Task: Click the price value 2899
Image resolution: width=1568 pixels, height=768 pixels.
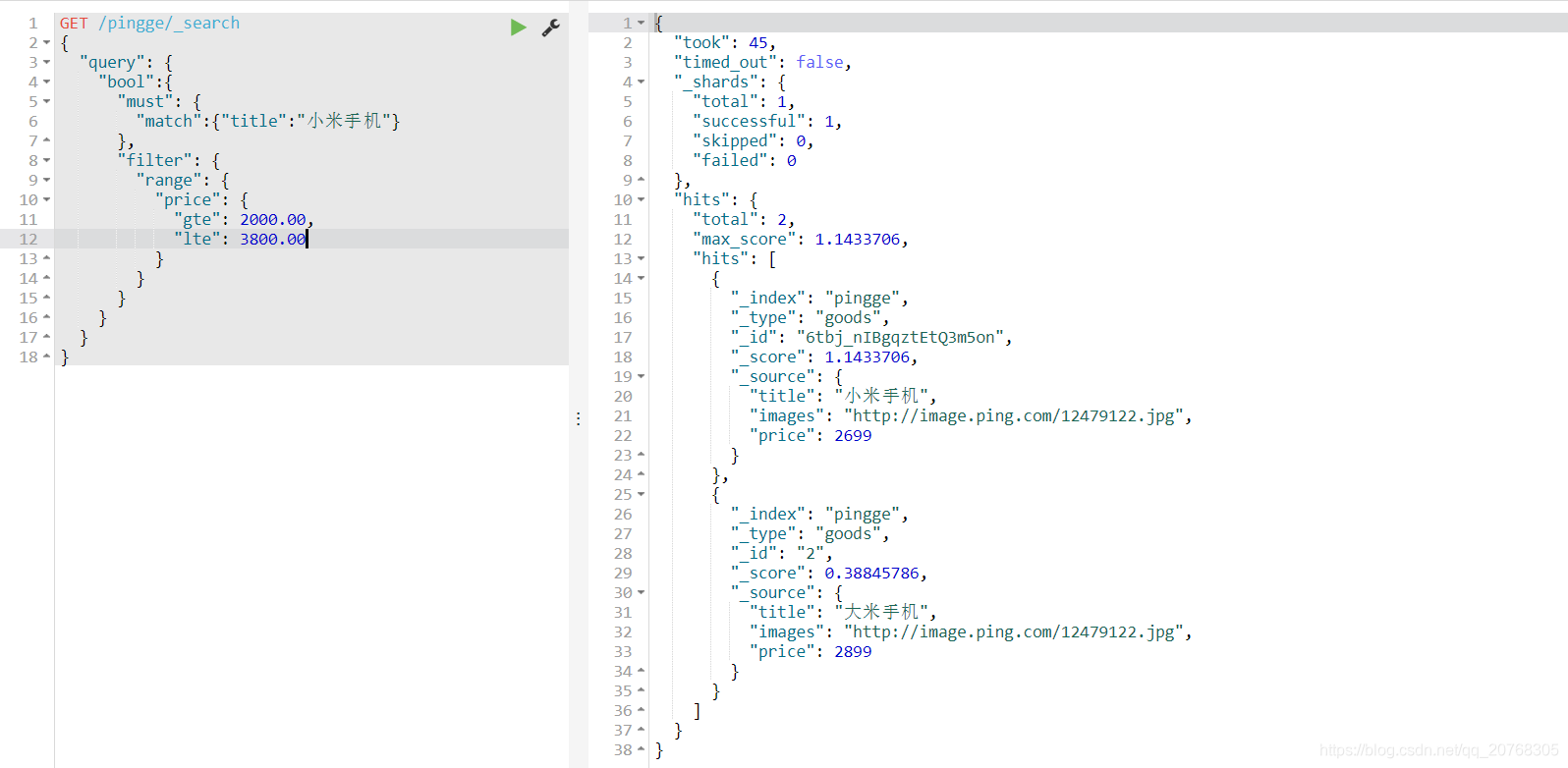Action: point(853,652)
